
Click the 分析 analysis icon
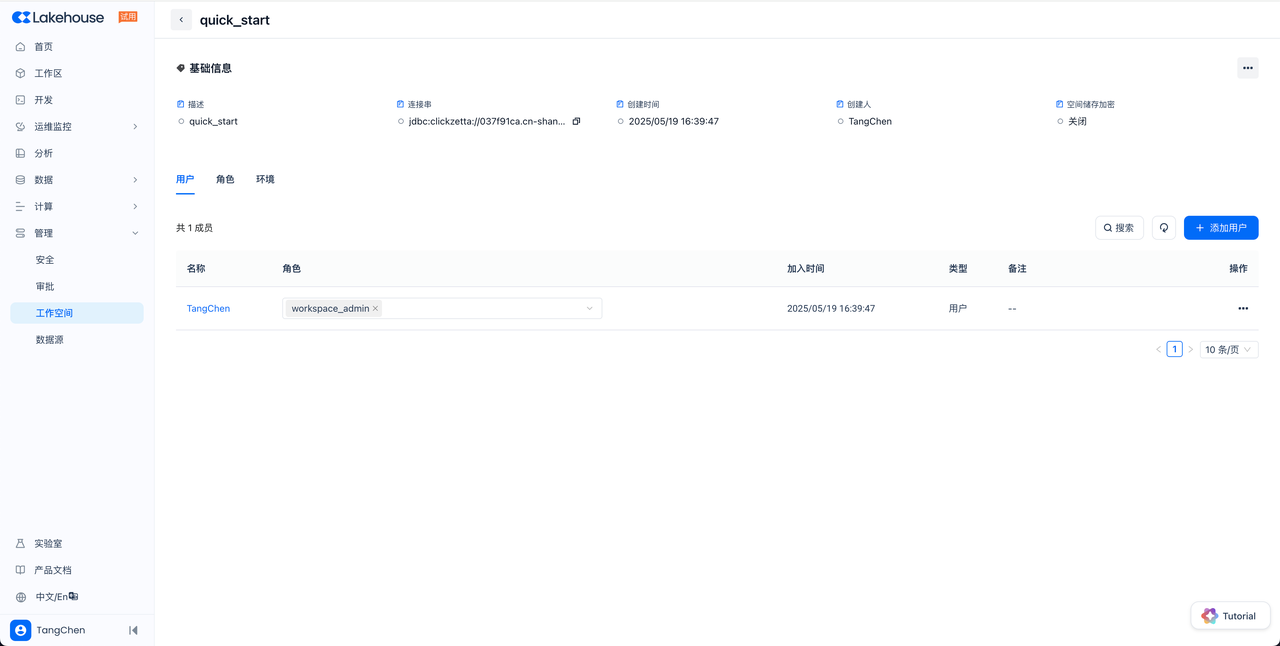tap(20, 153)
